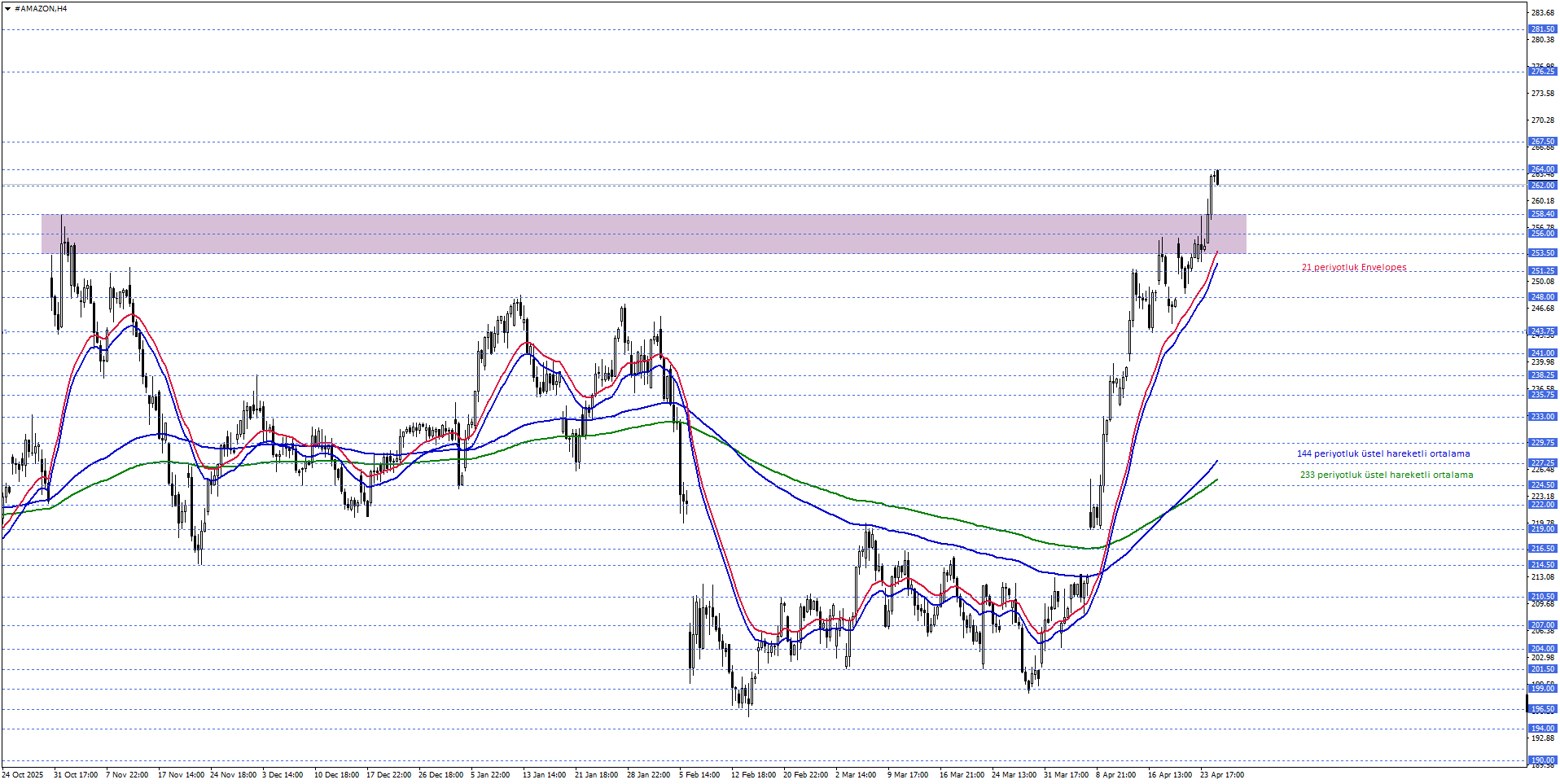Click the '13 Jan 14:00' time axis label
Viewport: 1560px width, 784px height.
tap(544, 775)
